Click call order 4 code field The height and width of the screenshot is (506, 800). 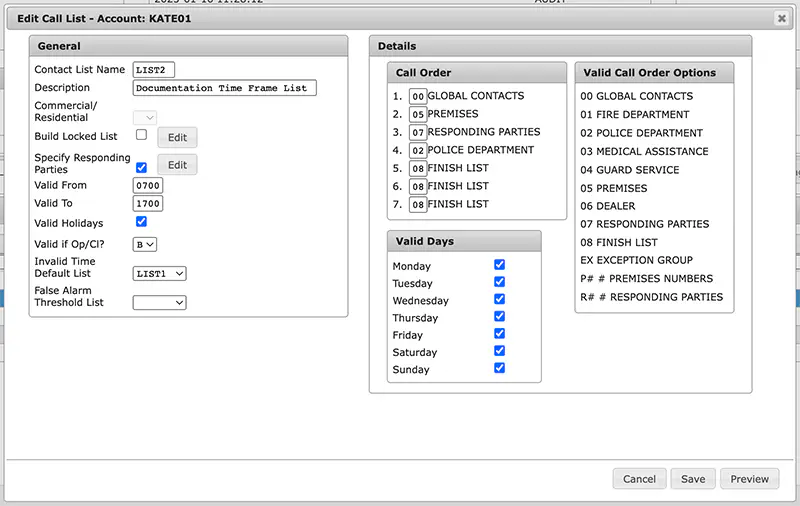click(x=418, y=150)
